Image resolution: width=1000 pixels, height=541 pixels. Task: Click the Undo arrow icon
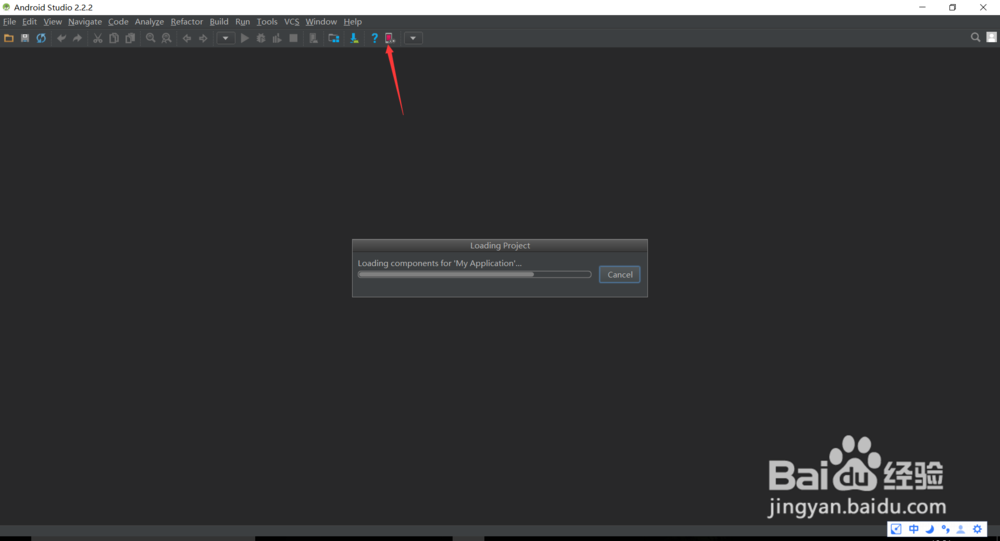tap(61, 38)
